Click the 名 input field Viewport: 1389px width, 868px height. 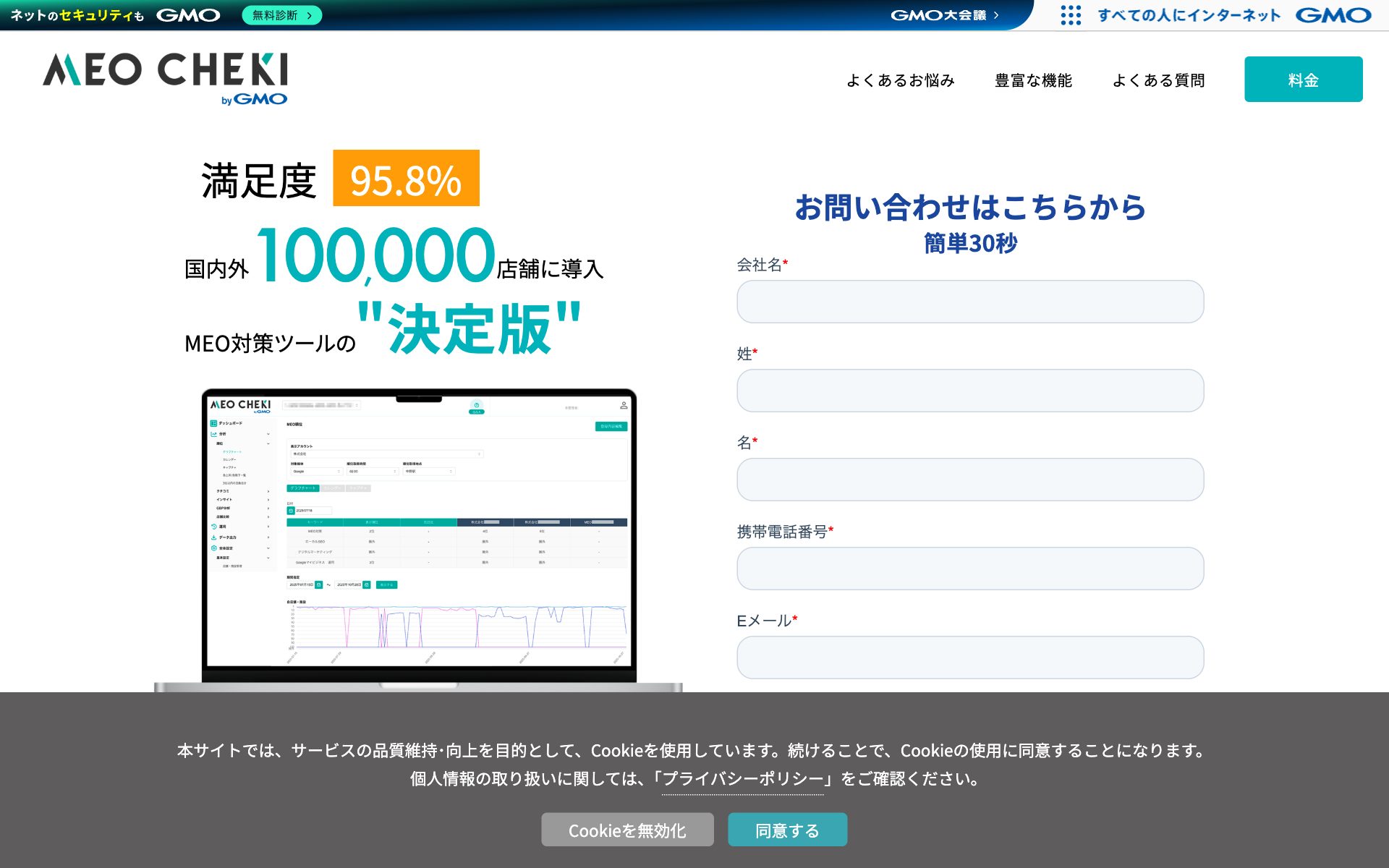970,480
